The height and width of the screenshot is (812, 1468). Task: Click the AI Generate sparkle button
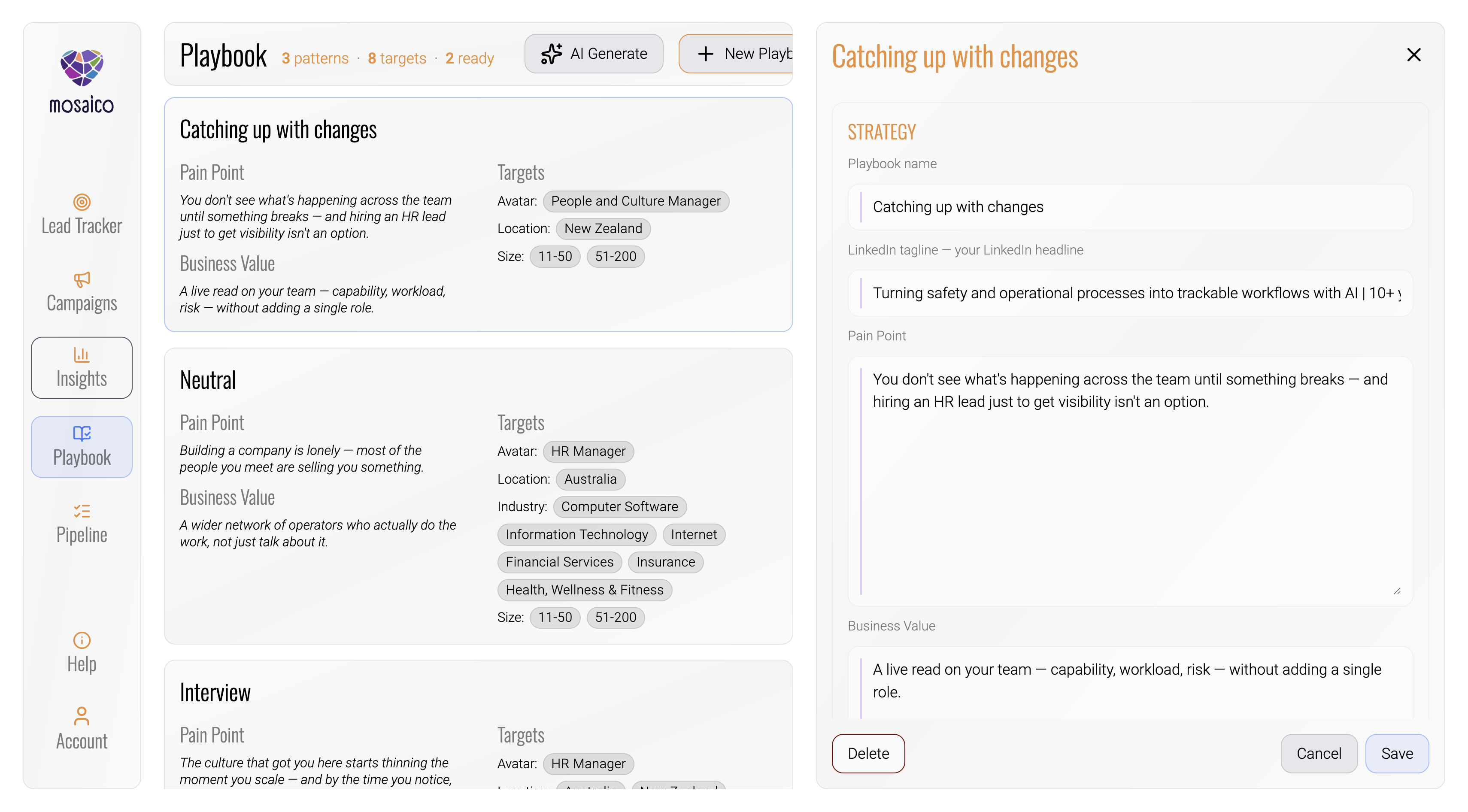[594, 54]
